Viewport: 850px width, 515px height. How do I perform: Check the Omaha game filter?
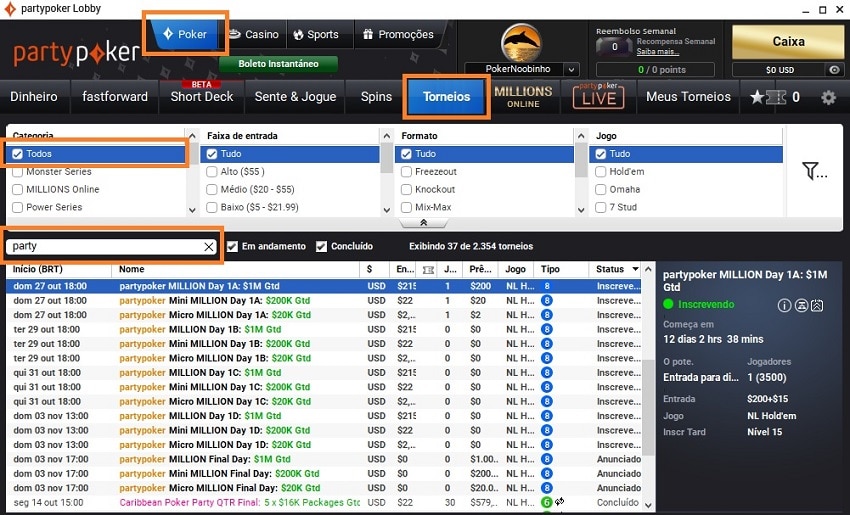tap(601, 190)
